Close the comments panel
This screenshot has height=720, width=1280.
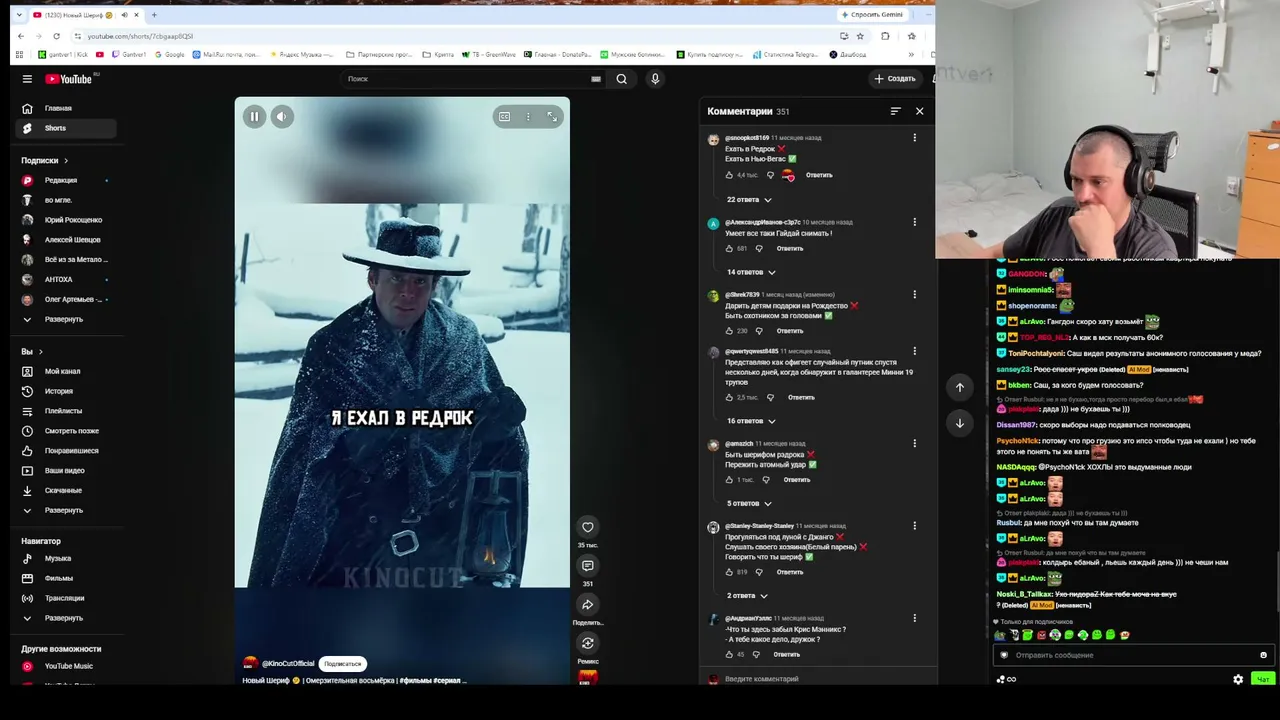[x=920, y=111]
